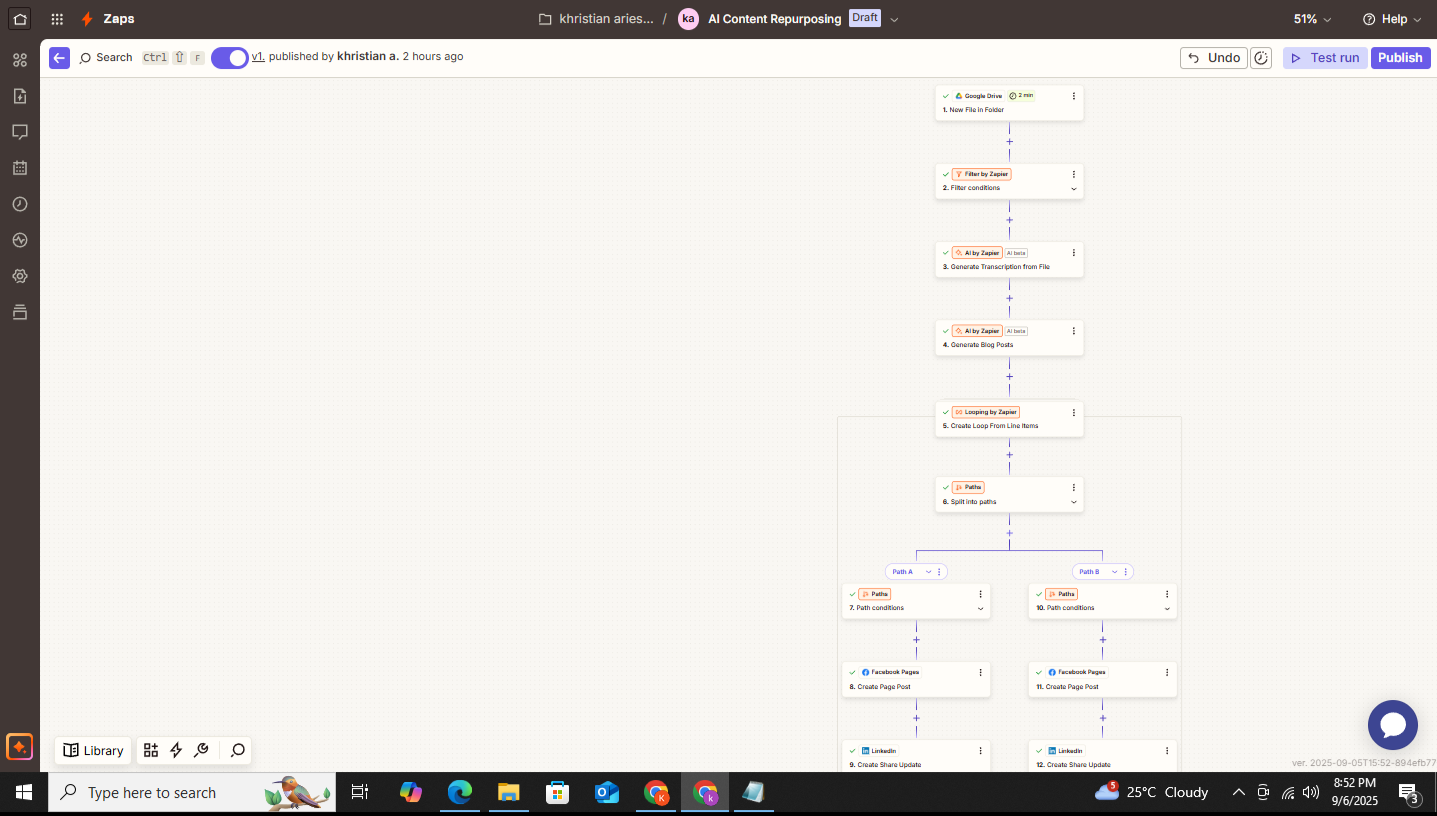Open the three-dot menu on step 5 Looping
The height and width of the screenshot is (816, 1437).
[x=1074, y=412]
